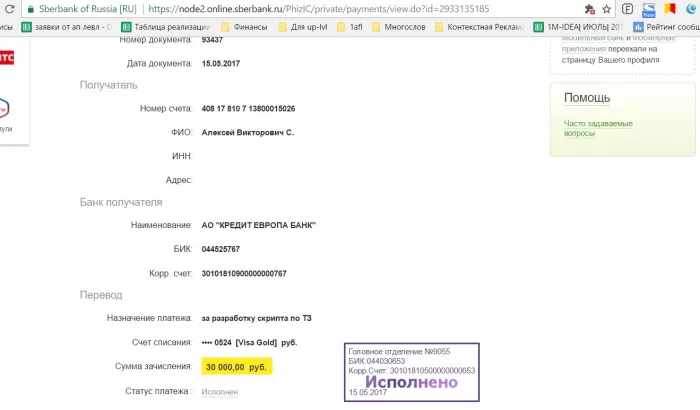Screen dimensions: 700x410
Task: Click the 'Получатель' section heading
Action: 108,85
